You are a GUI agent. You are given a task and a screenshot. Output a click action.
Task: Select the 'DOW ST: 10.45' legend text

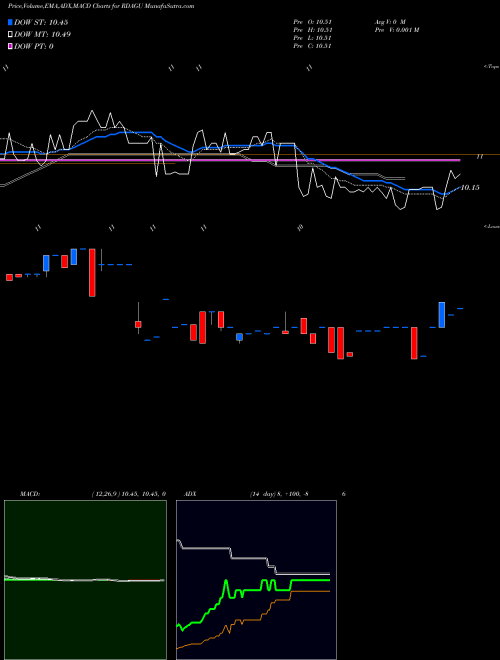tap(41, 22)
